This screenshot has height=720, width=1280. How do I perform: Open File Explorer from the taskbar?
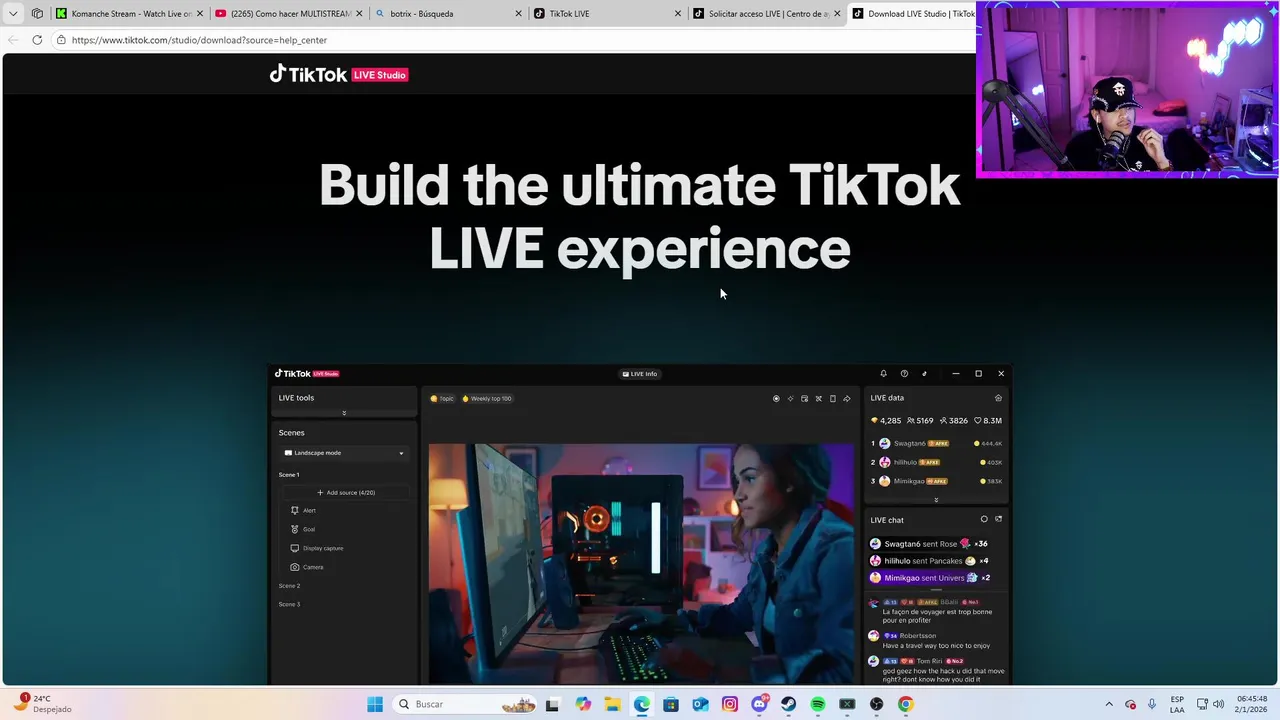612,704
